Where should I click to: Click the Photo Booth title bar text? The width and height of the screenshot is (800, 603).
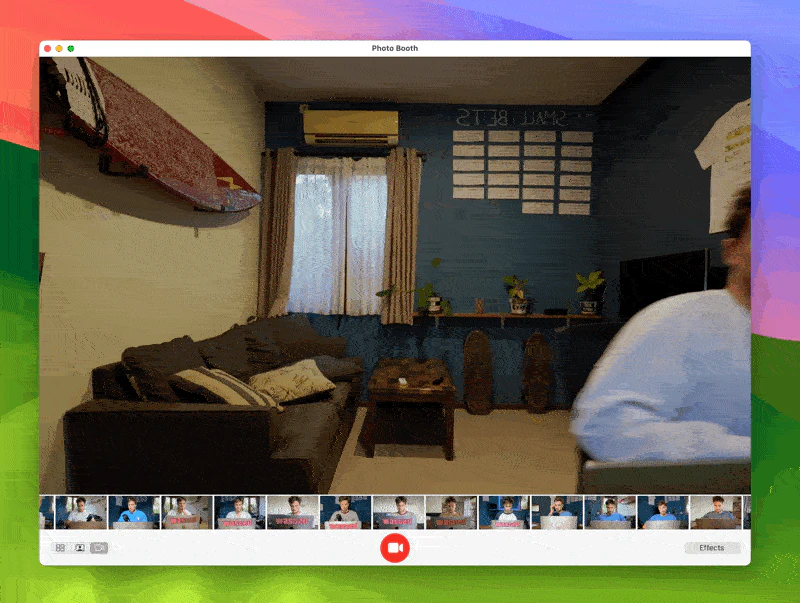point(394,48)
